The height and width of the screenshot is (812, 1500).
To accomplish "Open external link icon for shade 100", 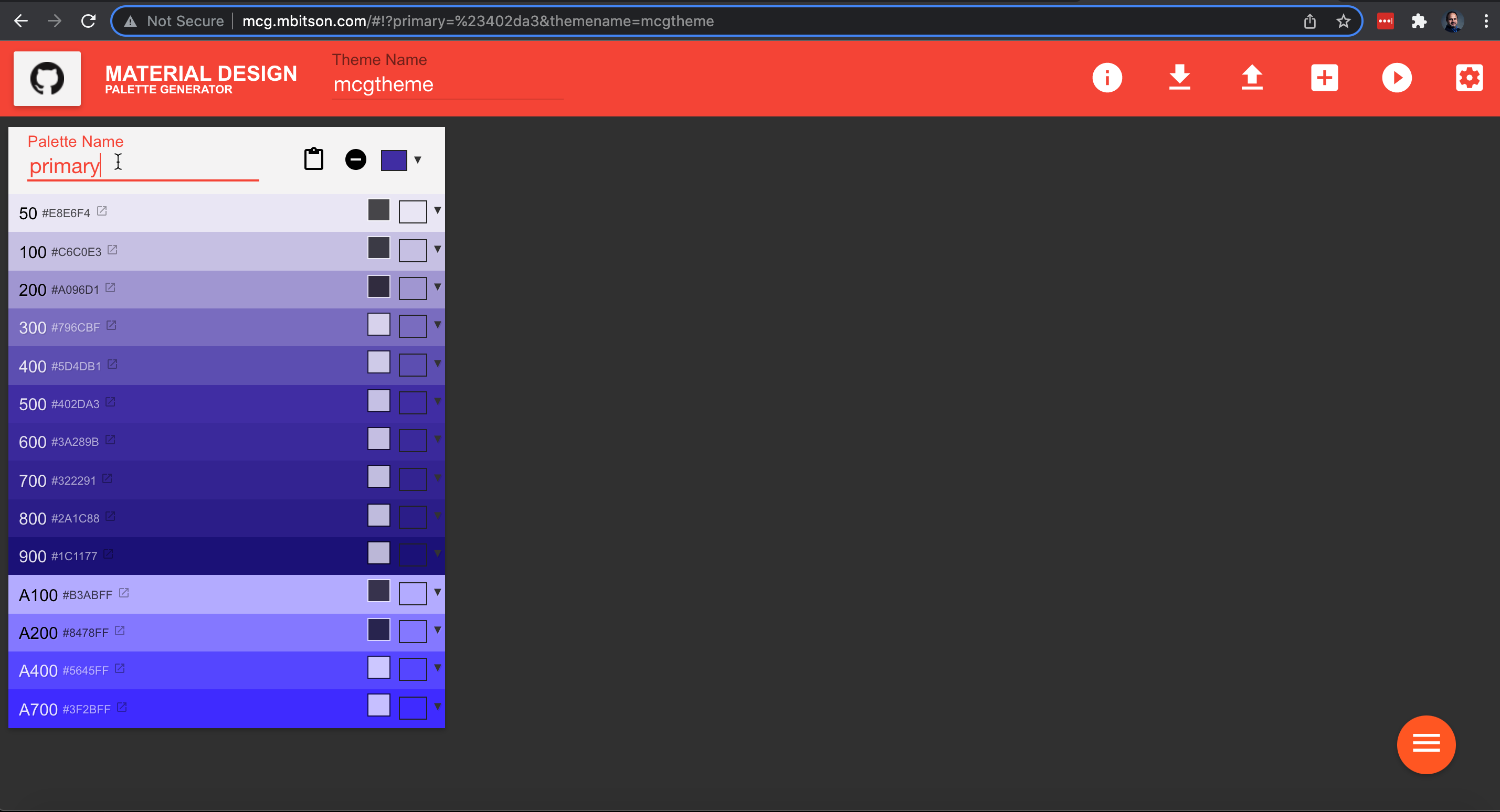I will pos(112,249).
